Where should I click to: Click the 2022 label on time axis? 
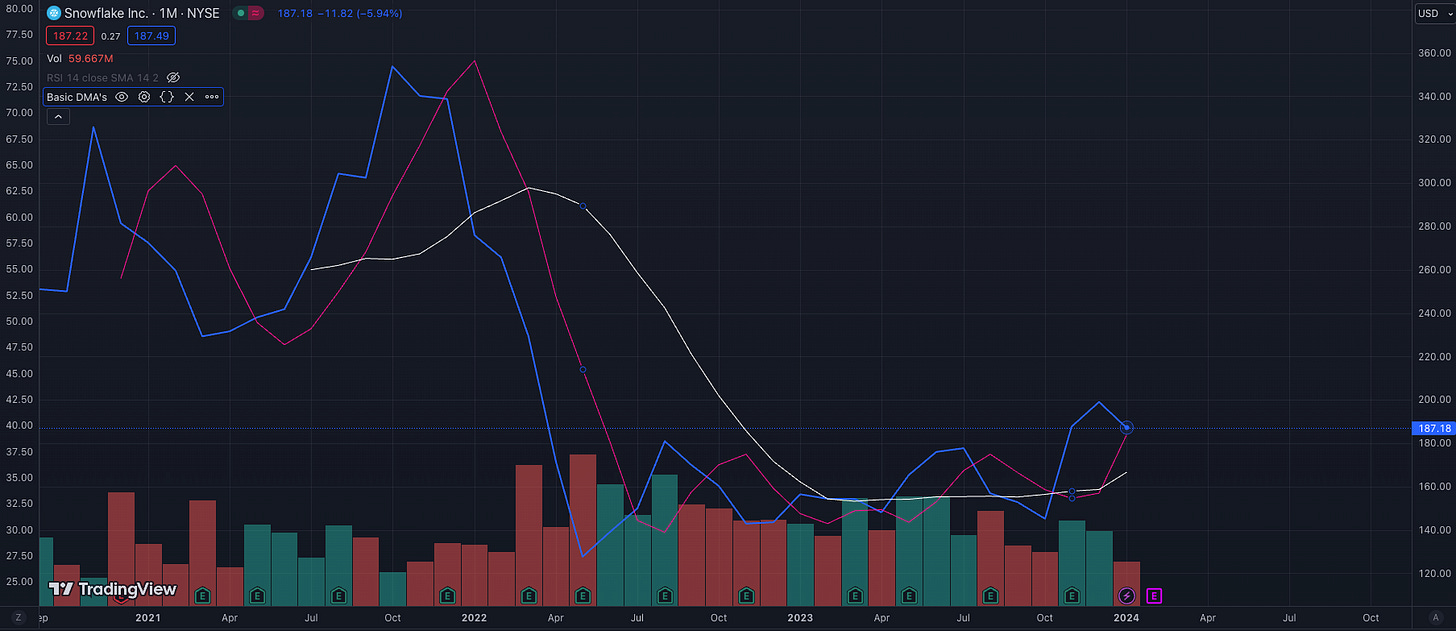tap(474, 618)
